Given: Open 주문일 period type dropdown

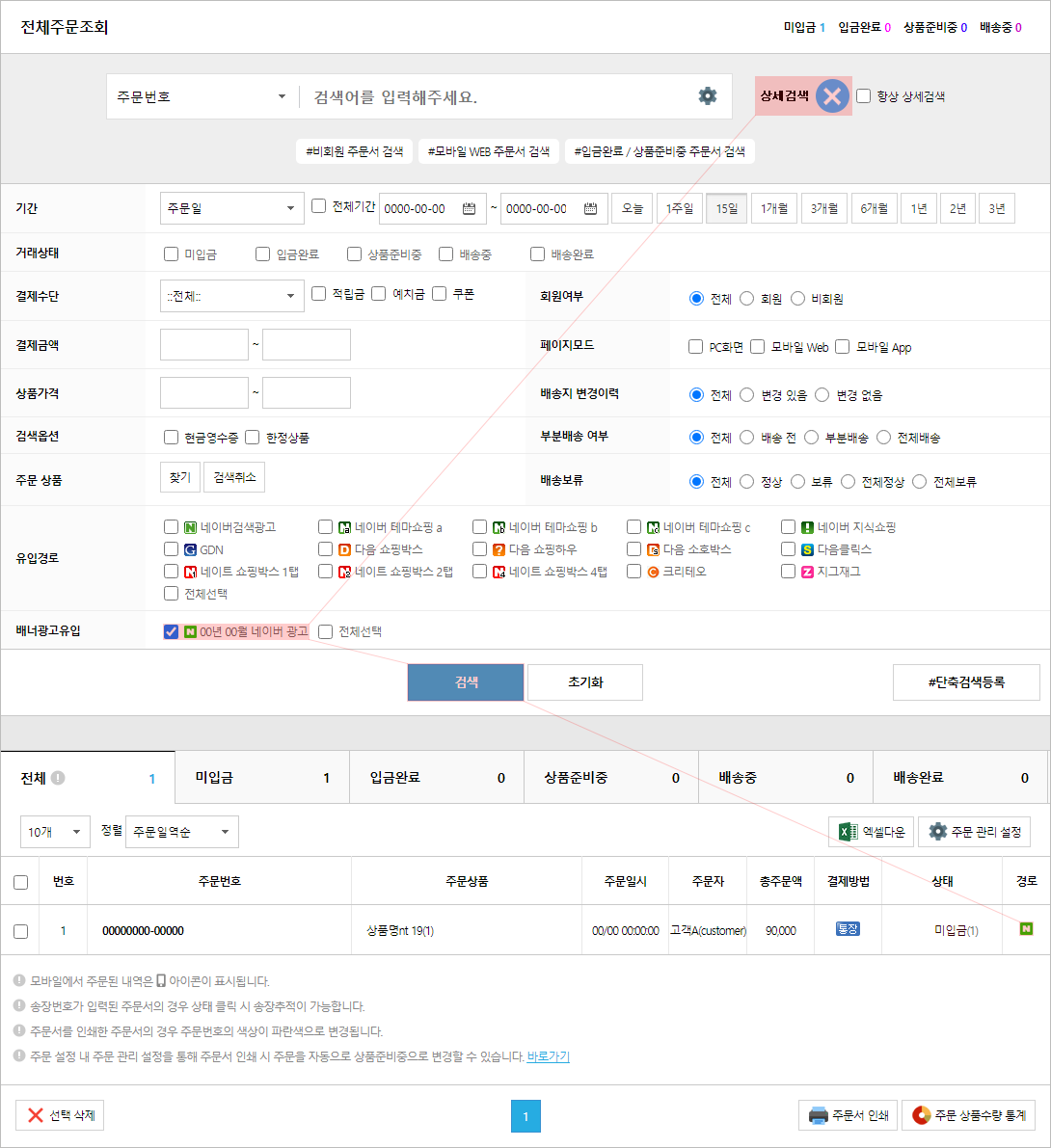Looking at the screenshot, I should [232, 208].
